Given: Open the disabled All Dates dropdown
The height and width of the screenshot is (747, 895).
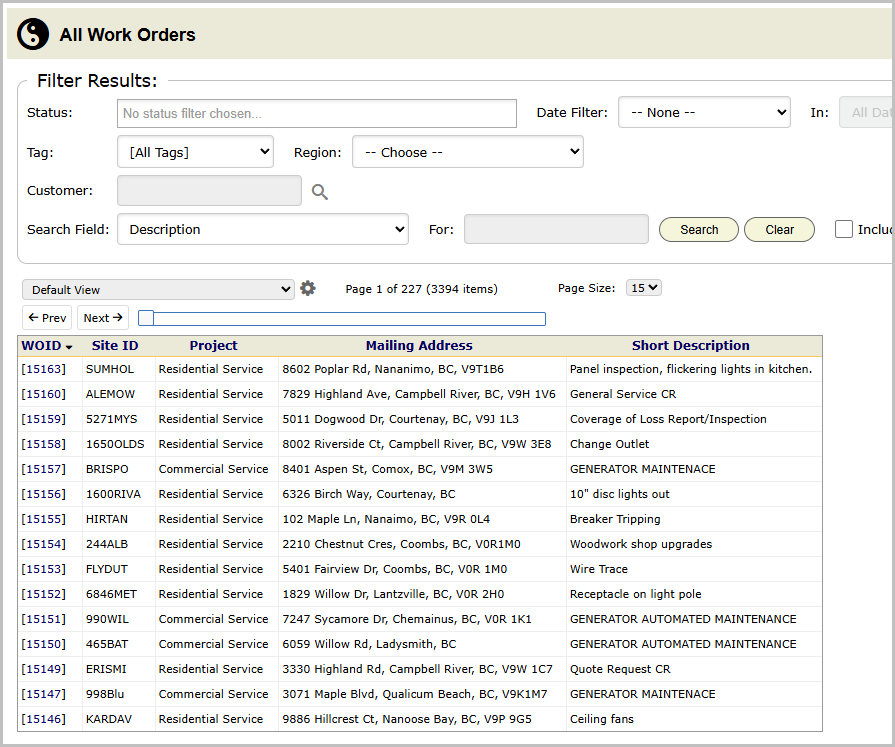Looking at the screenshot, I should point(866,112).
